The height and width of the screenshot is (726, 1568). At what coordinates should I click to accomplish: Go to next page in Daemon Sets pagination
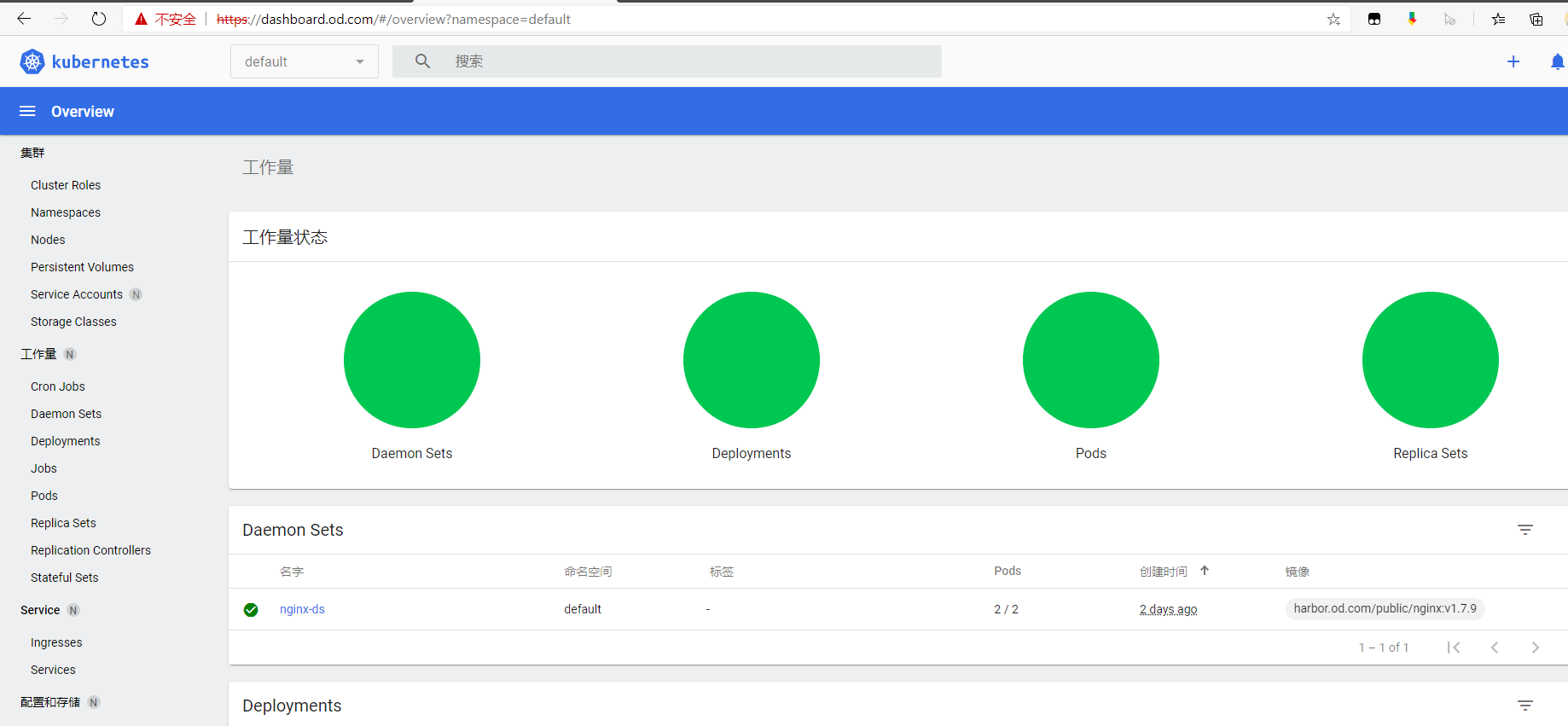pos(1536,648)
